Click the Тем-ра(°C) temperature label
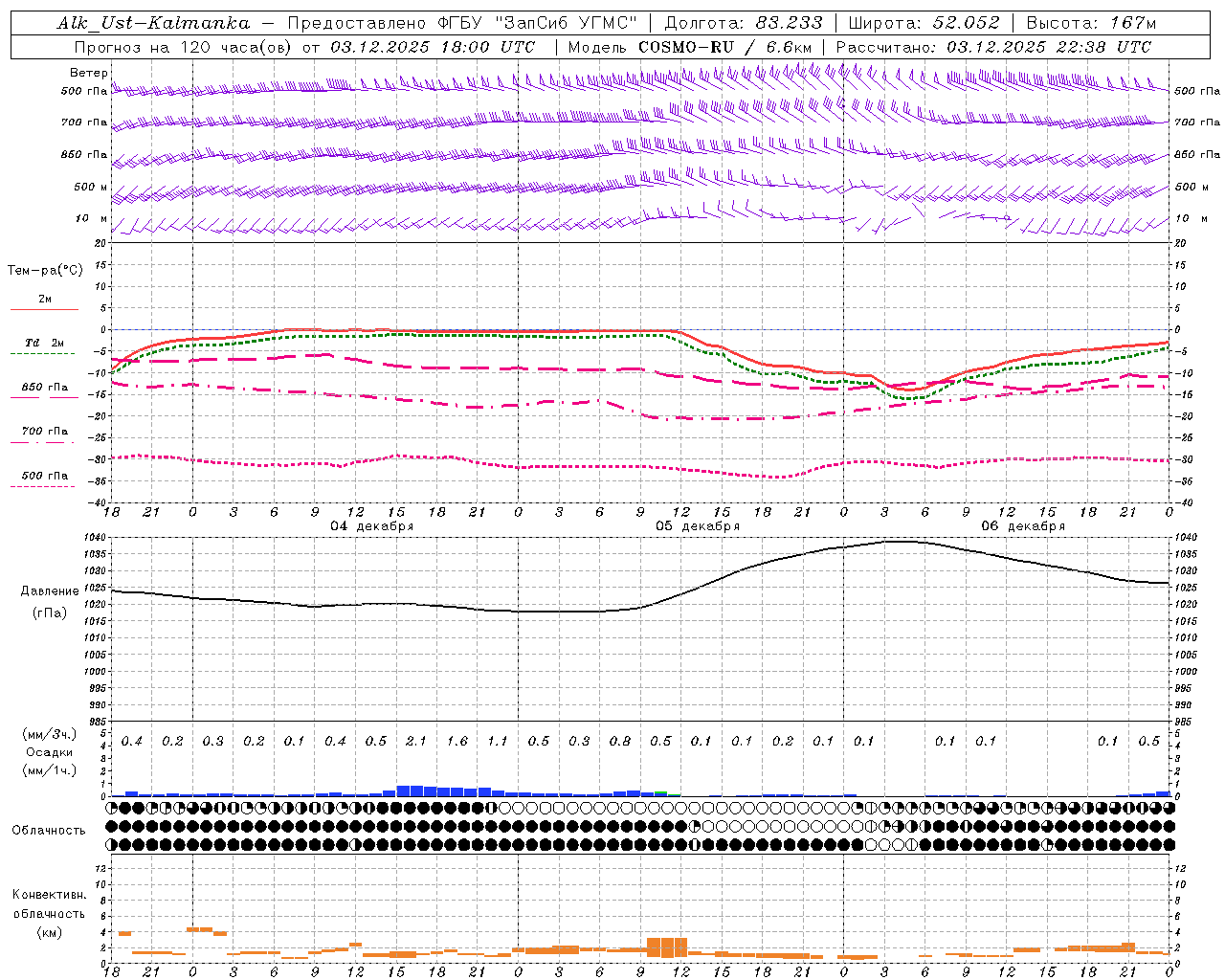Image resolution: width=1225 pixels, height=980 pixels. tap(45, 271)
